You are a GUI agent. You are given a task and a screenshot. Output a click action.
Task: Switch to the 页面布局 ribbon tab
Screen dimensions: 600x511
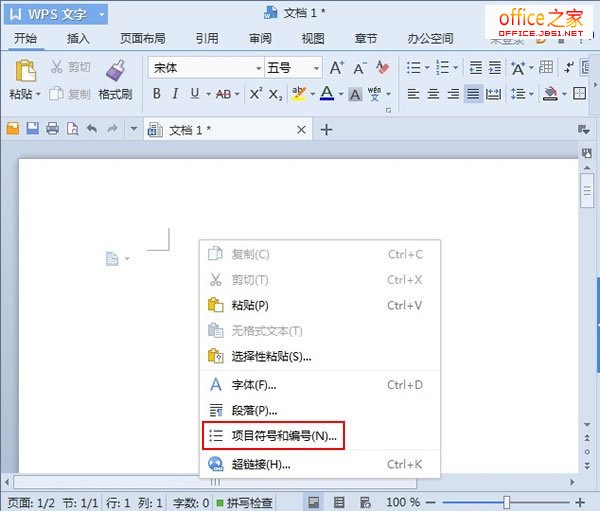click(x=143, y=38)
